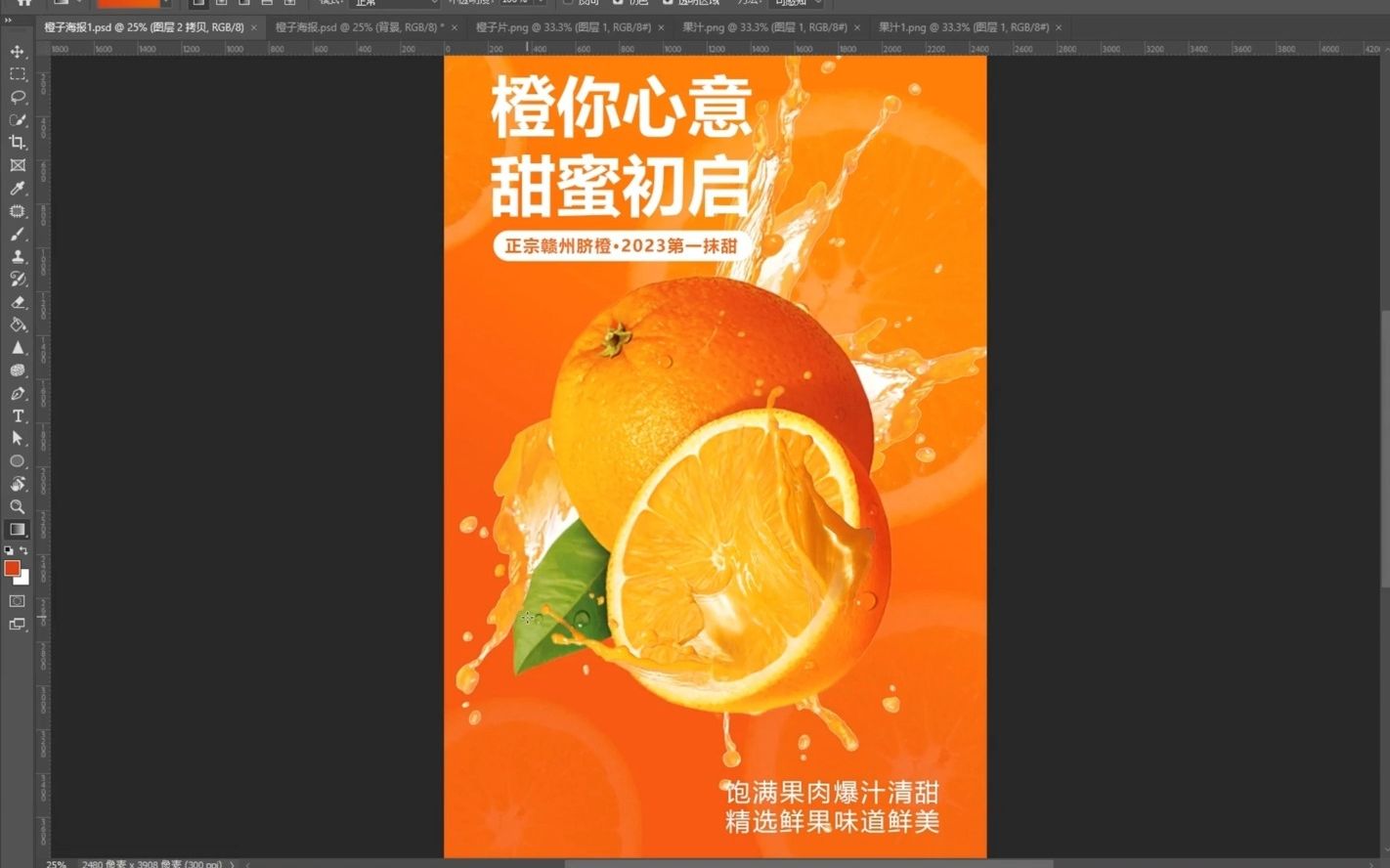
Task: Select the Sponge tool
Action: (18, 370)
